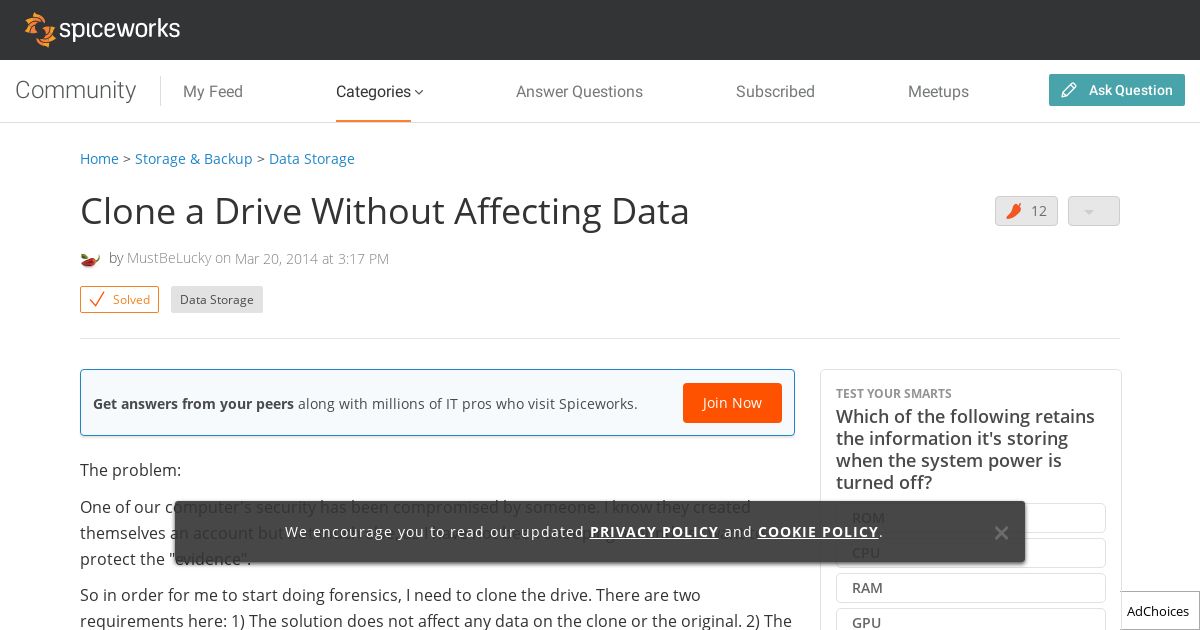The height and width of the screenshot is (630, 1200).
Task: Expand the Categories dropdown menu
Action: pyautogui.click(x=379, y=91)
